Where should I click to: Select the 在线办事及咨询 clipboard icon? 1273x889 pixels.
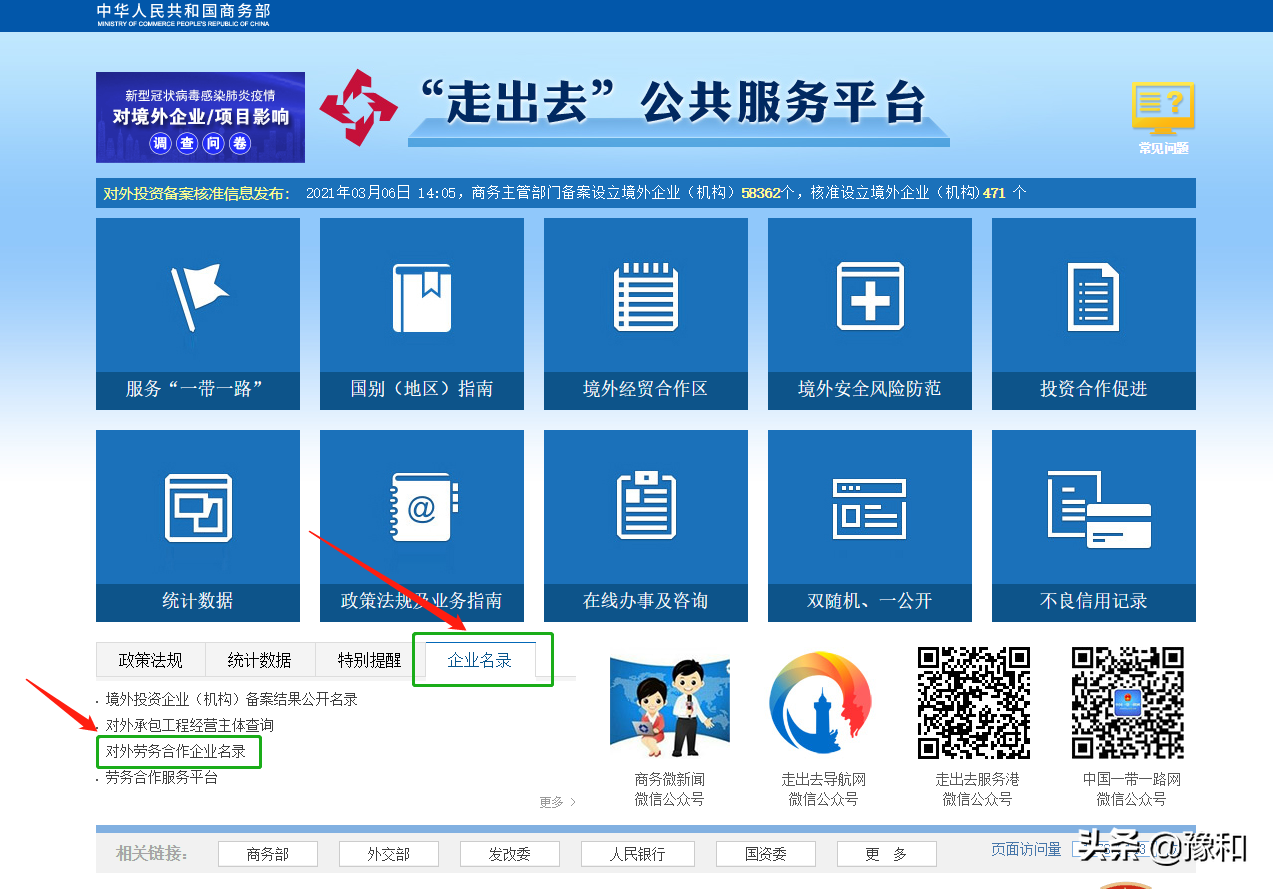click(645, 507)
